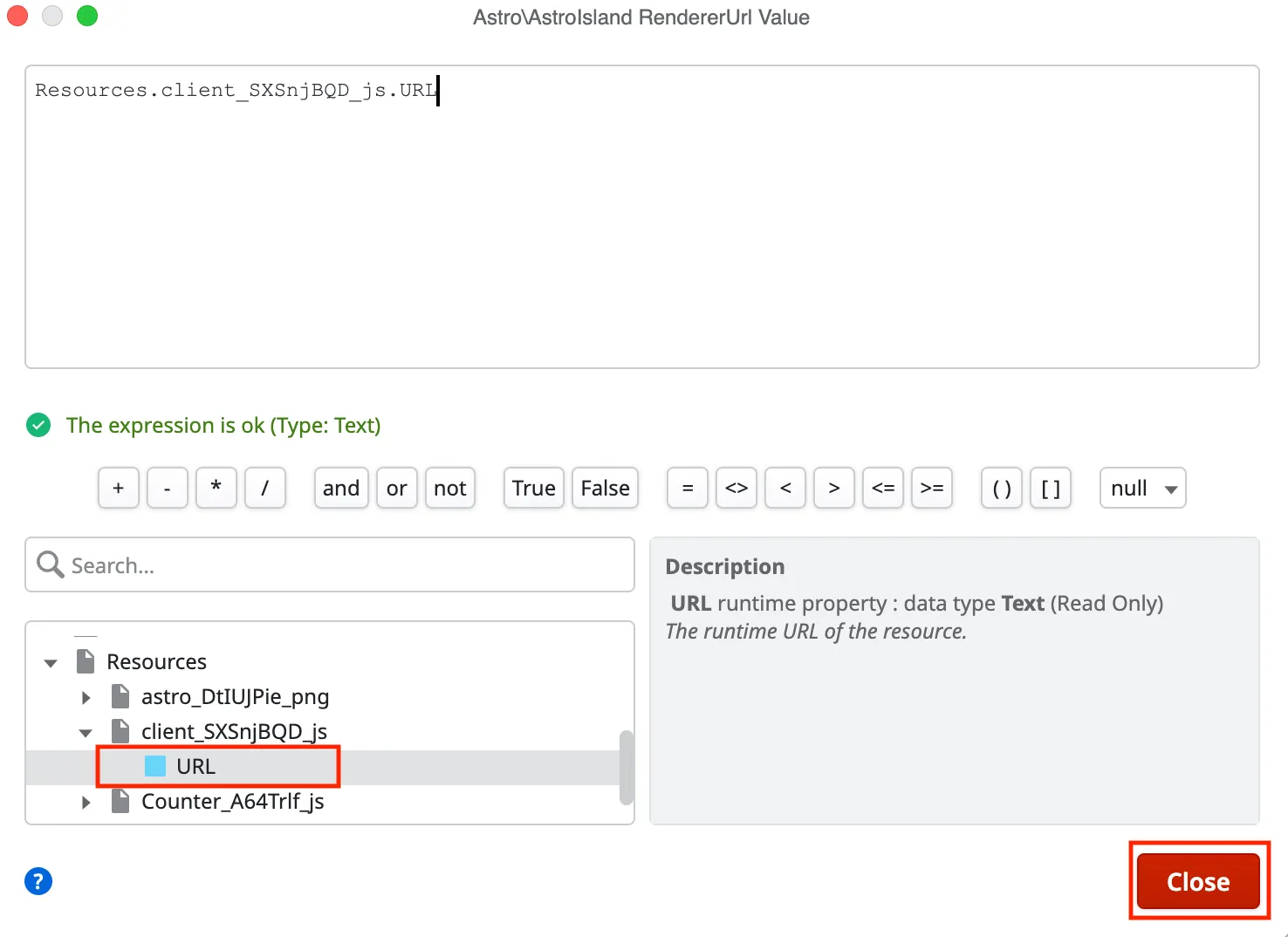Collapse the client_SXSnjBQD_js node
Viewport: 1288px width, 937px height.
85,732
